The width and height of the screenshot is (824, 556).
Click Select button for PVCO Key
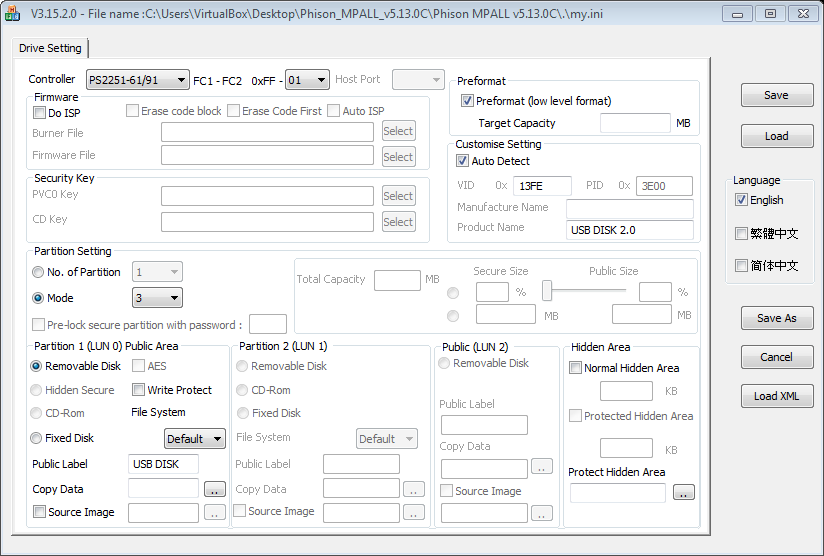click(398, 195)
